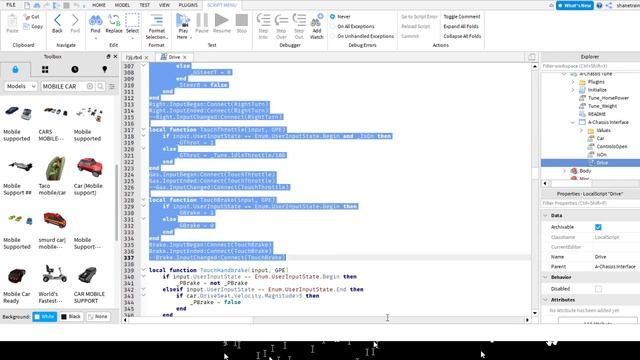This screenshot has width=640, height=360.
Task: Start Play Here from the Test group
Action: [183, 20]
